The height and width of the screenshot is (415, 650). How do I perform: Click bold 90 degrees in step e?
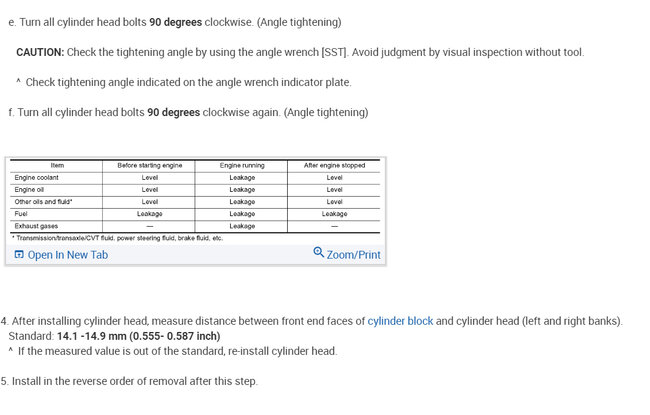174,22
